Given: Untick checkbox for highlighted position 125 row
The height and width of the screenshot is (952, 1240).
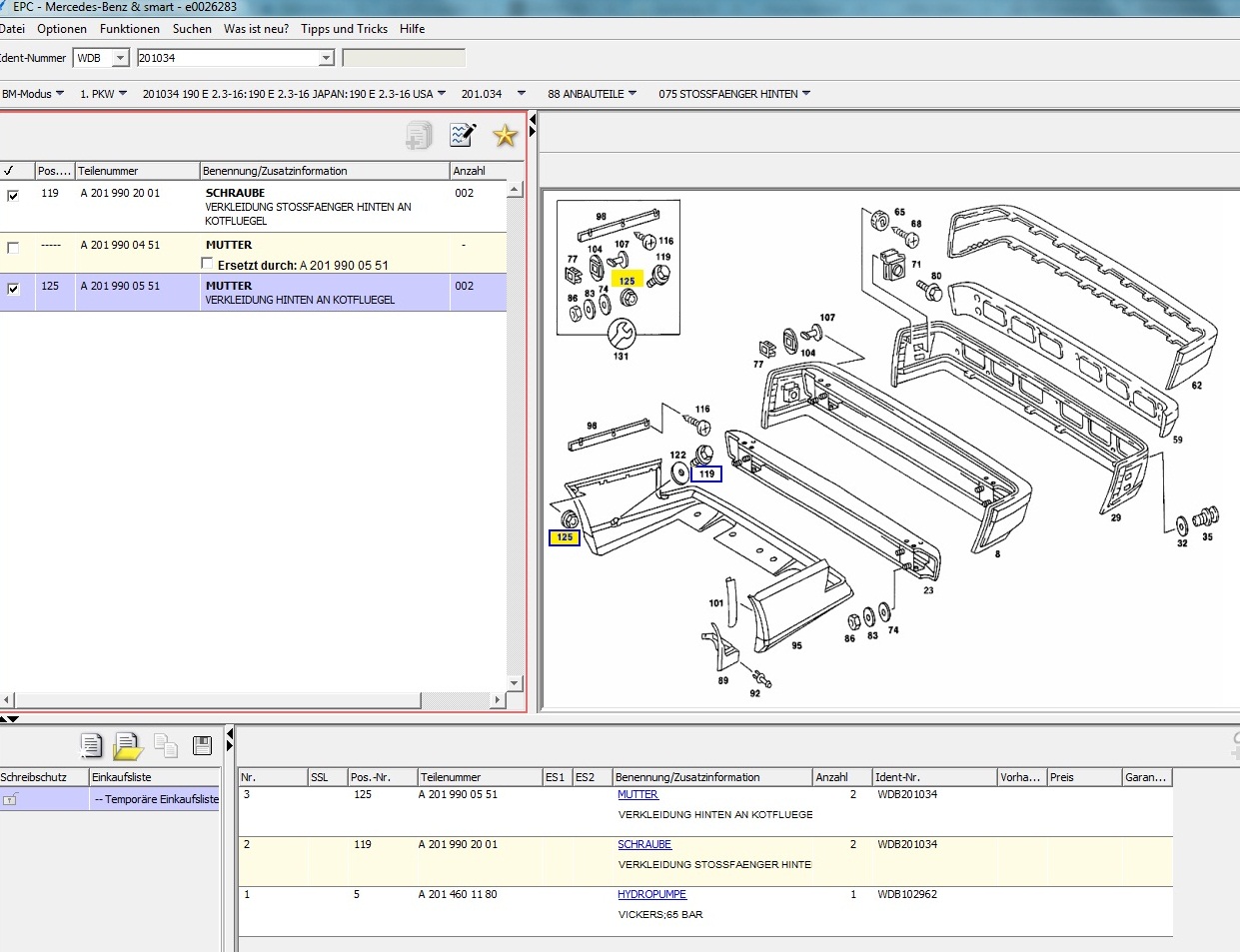Looking at the screenshot, I should click(x=13, y=289).
